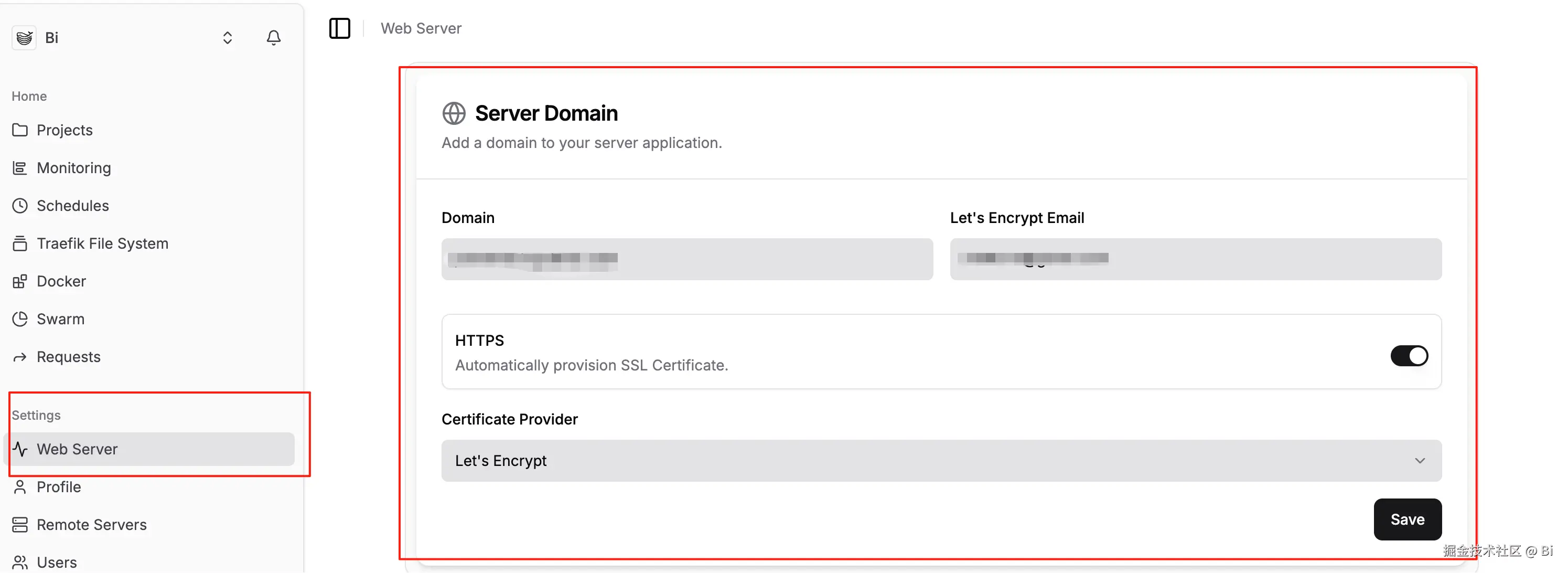This screenshot has height=573, width=1568.
Task: Open the Profile settings page
Action: [x=58, y=487]
